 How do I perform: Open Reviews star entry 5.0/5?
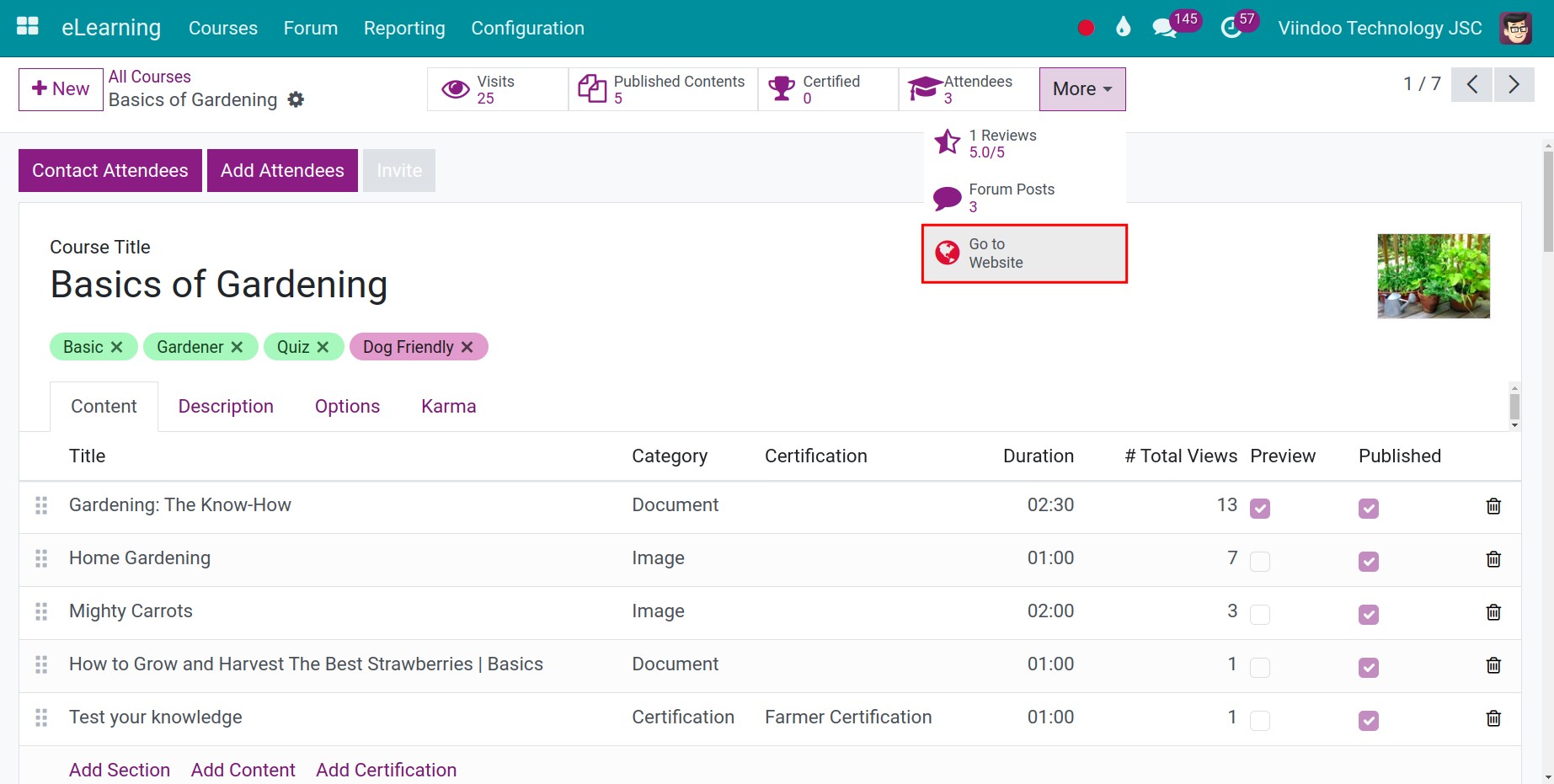[x=1024, y=143]
